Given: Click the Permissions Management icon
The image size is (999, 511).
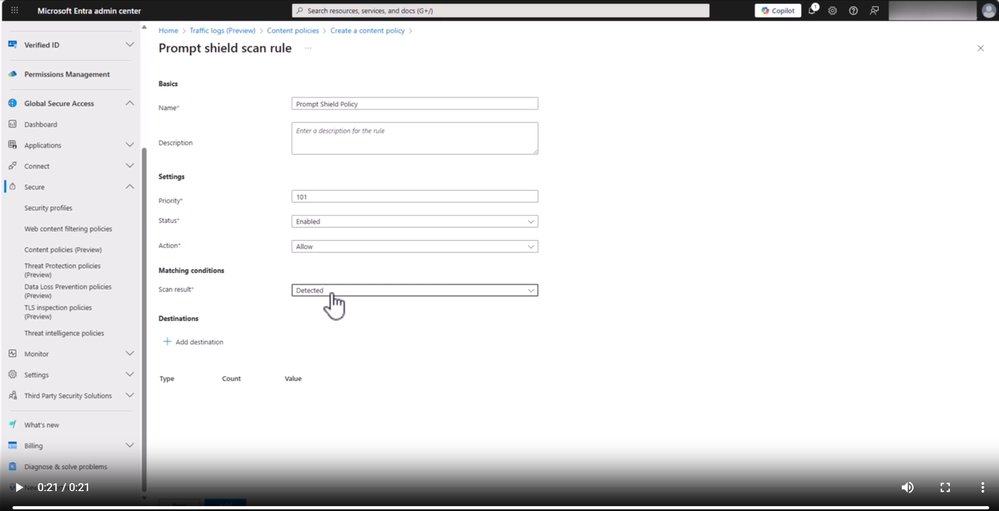Looking at the screenshot, I should (12, 74).
